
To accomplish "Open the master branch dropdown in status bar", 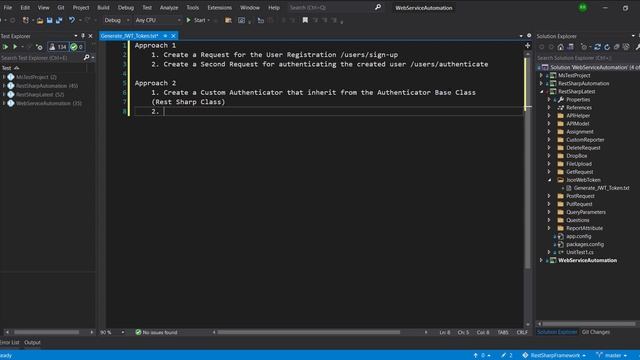I will [x=611, y=355].
